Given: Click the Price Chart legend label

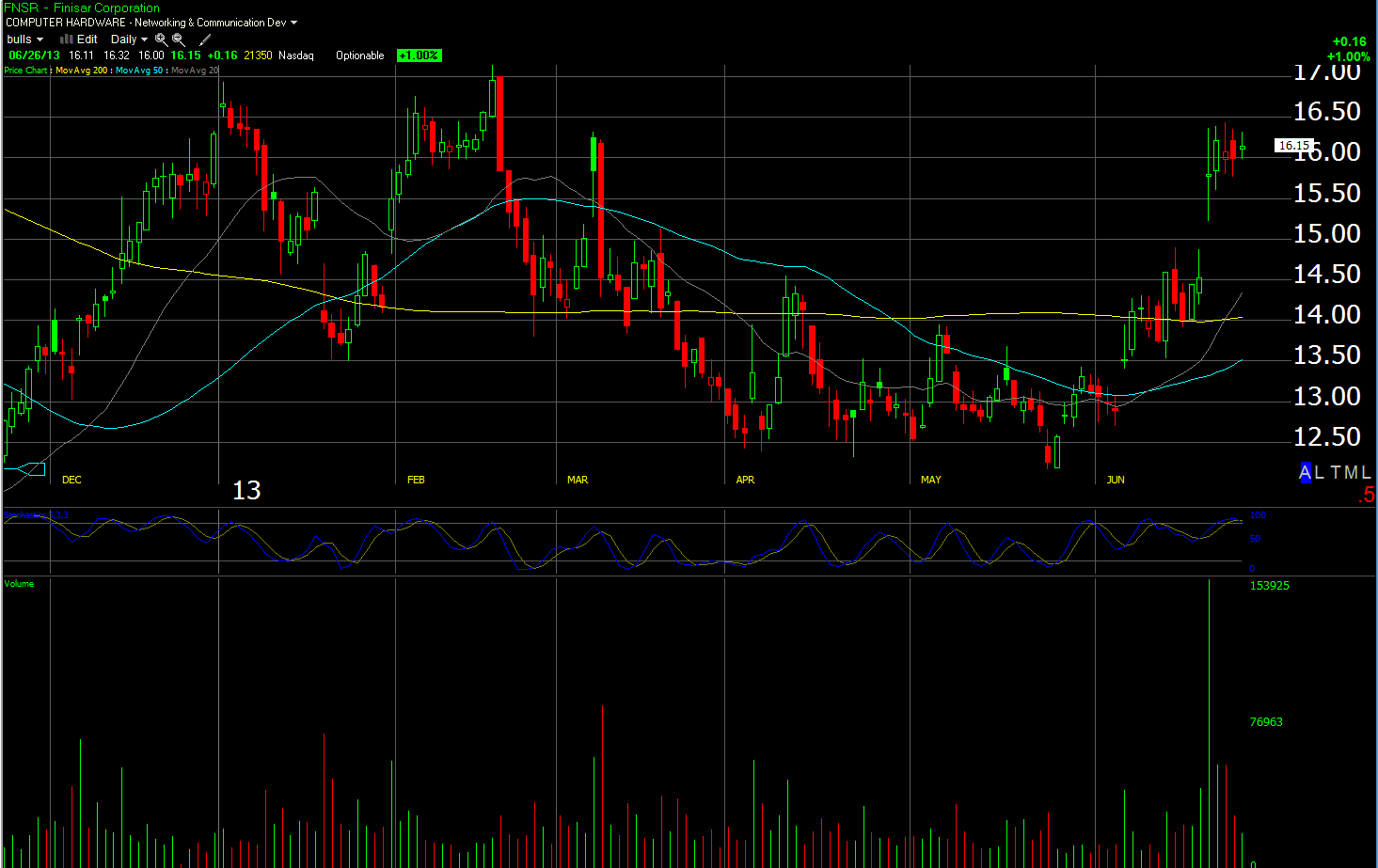Looking at the screenshot, I should click(25, 71).
